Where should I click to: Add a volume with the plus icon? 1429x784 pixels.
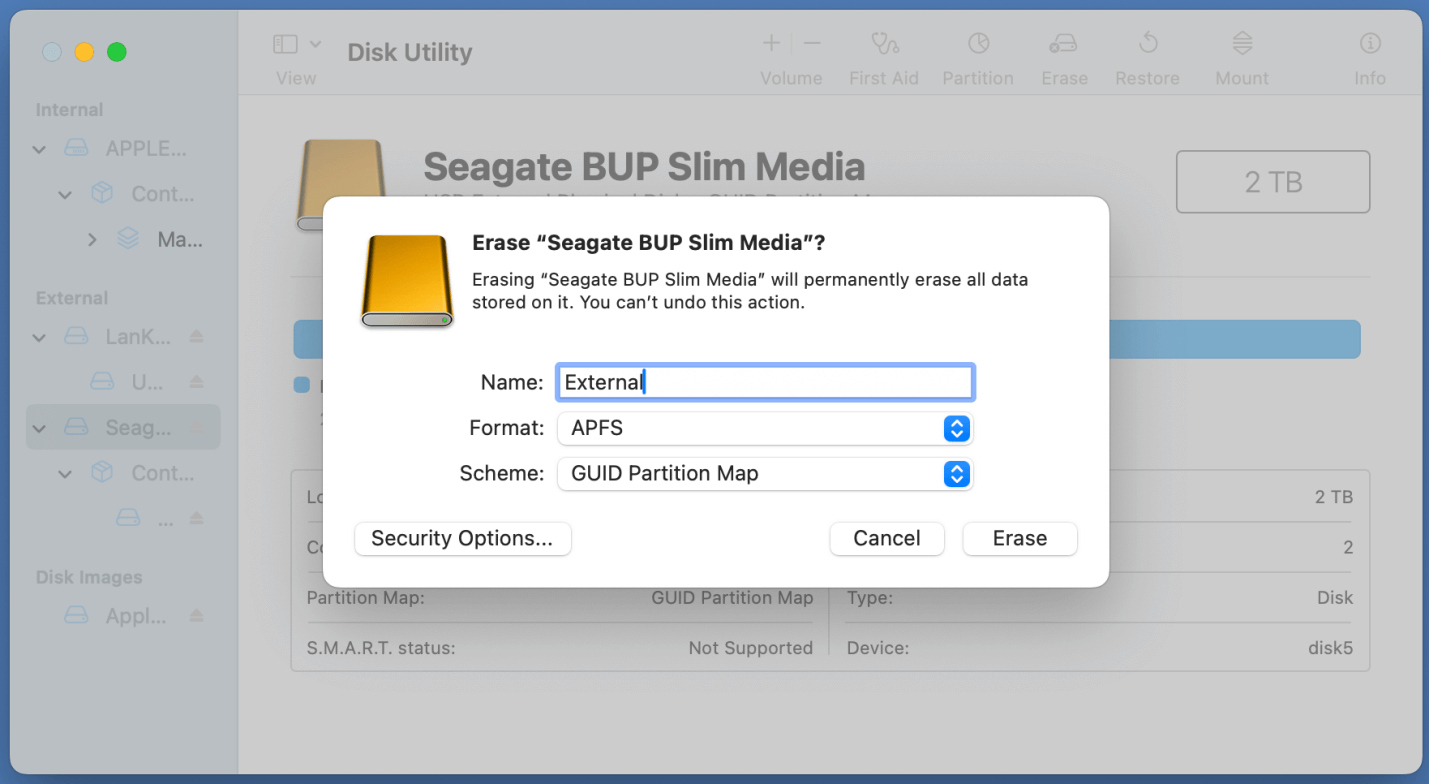coord(770,43)
